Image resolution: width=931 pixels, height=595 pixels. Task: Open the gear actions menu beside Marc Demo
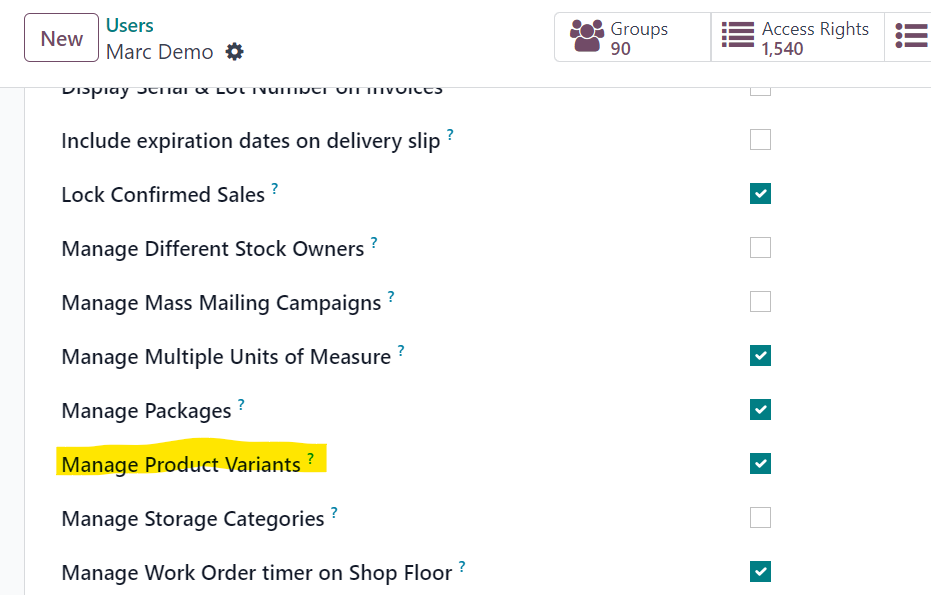click(235, 52)
